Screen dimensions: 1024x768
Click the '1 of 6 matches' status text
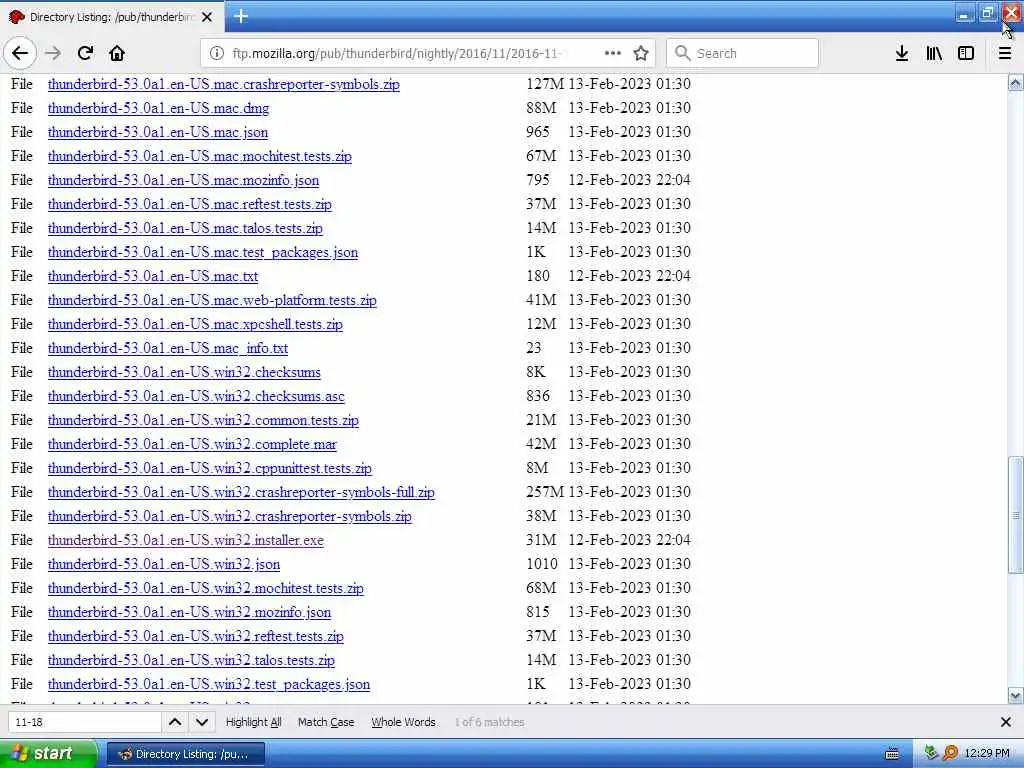(x=490, y=722)
